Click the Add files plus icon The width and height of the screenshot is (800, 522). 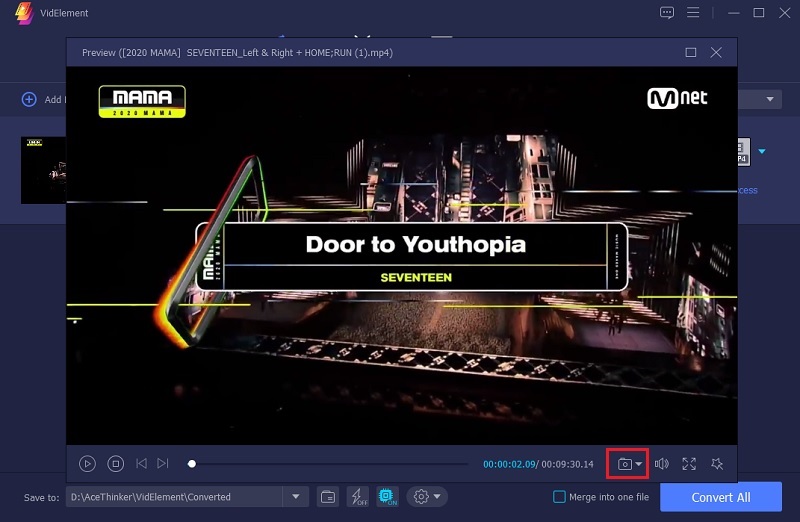coord(29,99)
